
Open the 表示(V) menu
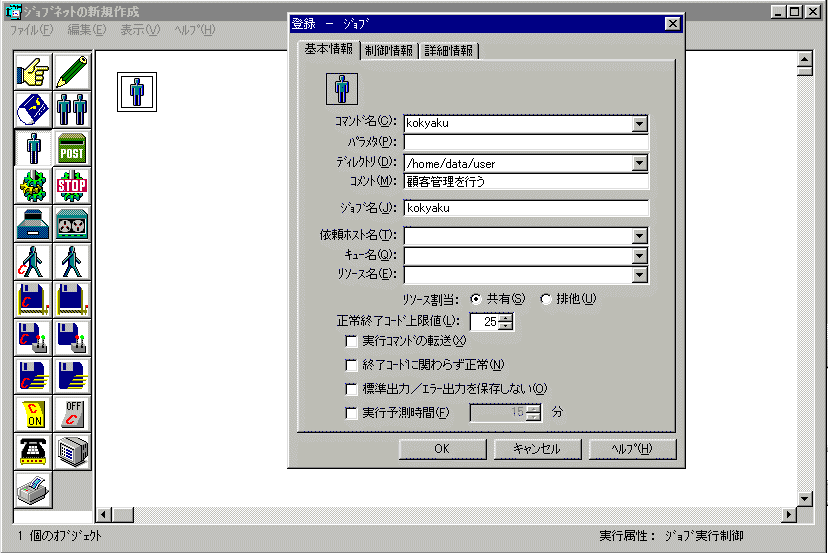[x=140, y=30]
